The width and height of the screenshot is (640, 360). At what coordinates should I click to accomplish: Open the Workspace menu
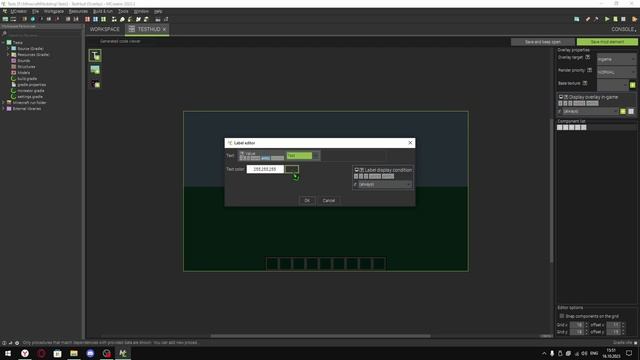coord(53,11)
